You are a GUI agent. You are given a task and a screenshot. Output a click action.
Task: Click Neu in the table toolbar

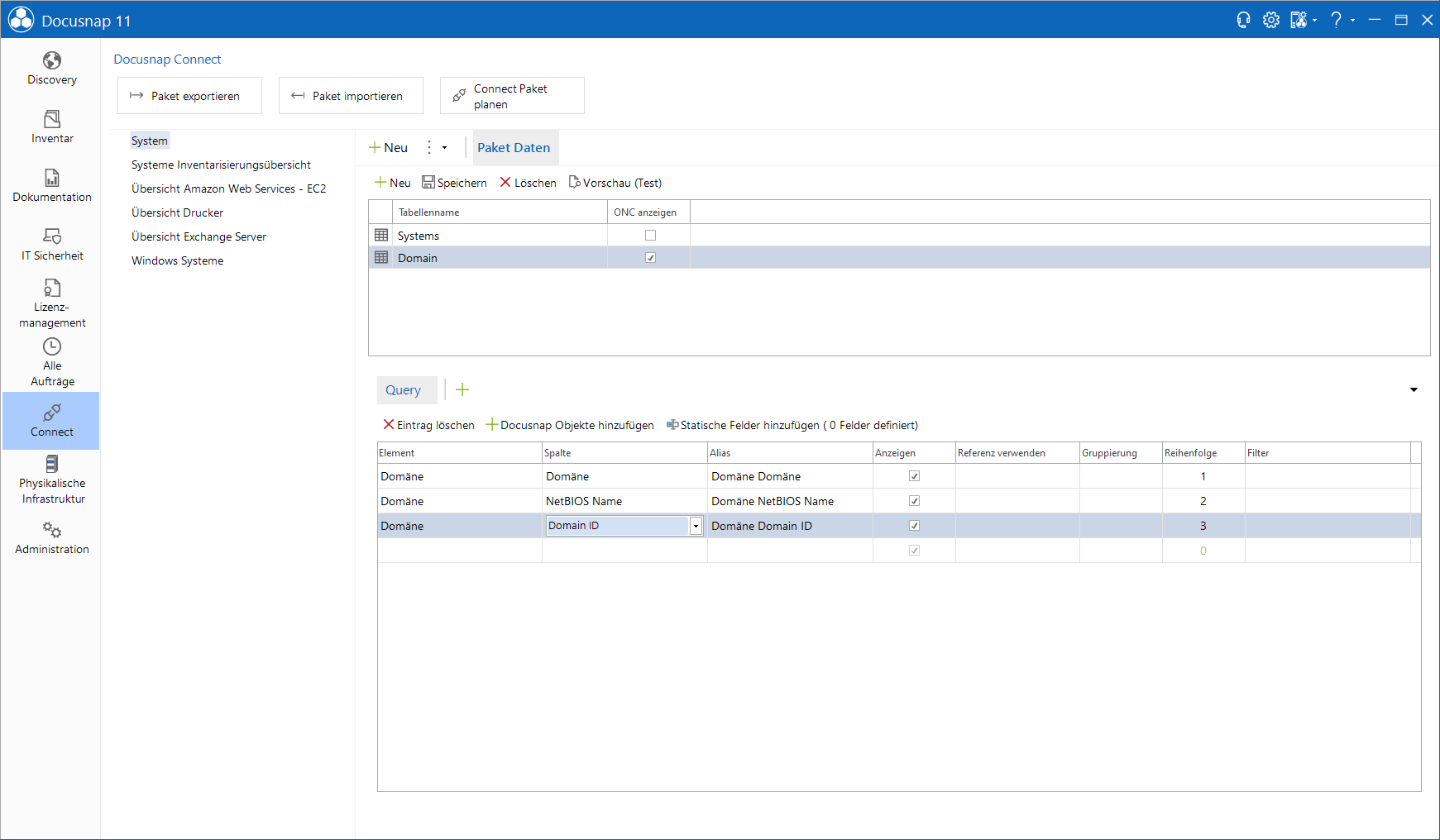pos(393,183)
